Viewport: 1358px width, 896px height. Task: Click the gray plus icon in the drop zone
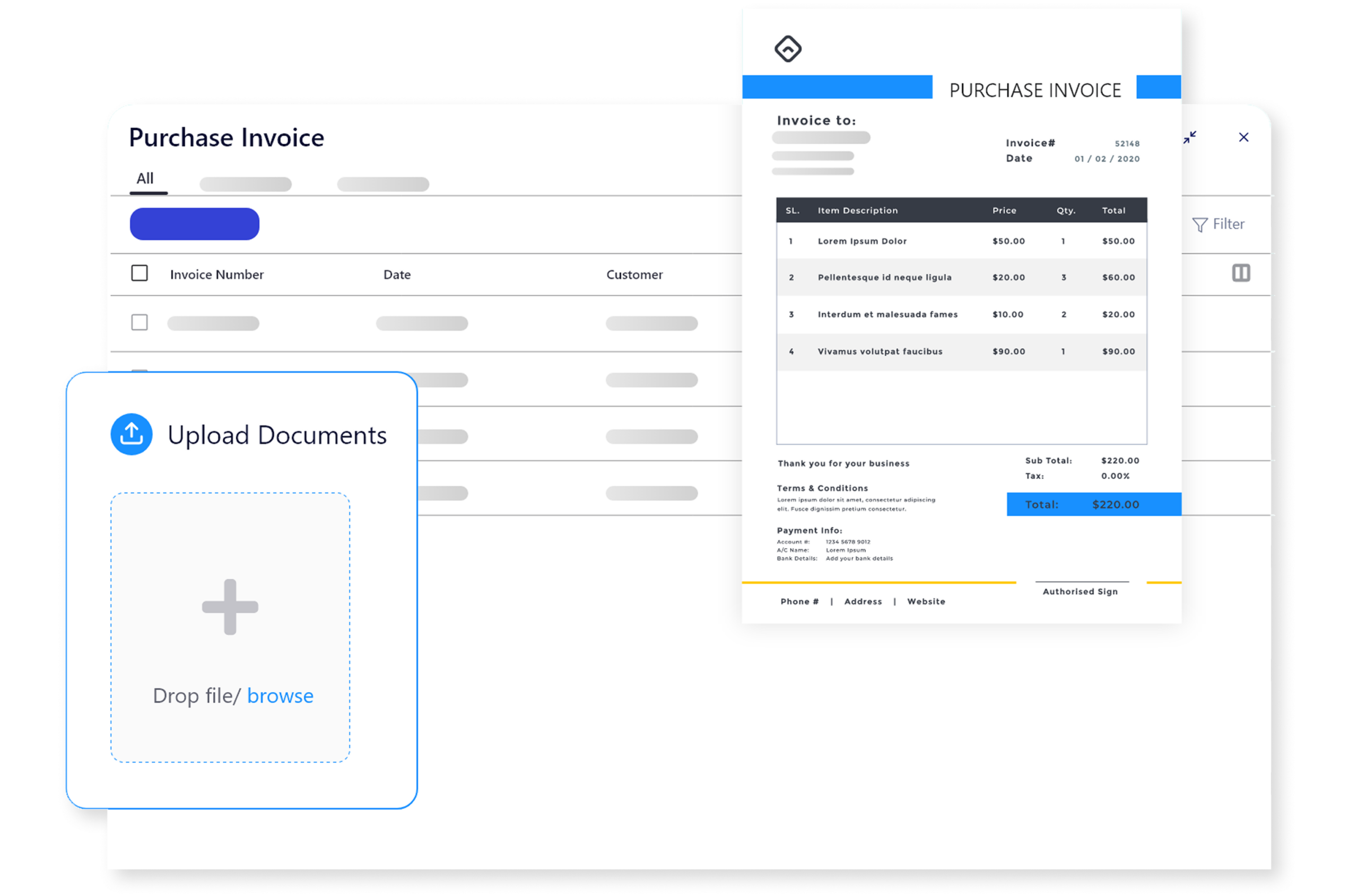[230, 607]
